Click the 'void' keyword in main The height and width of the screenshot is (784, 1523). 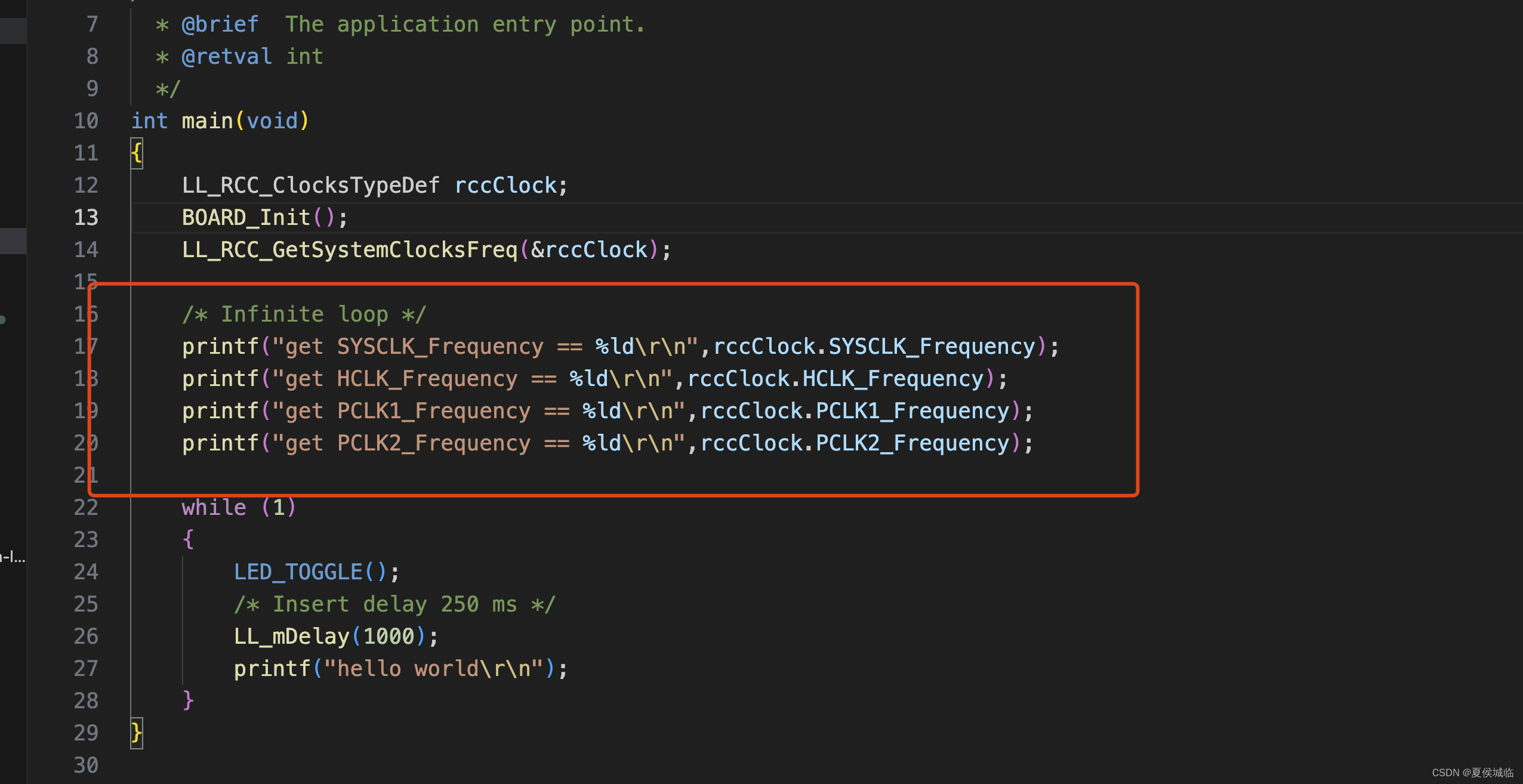(x=272, y=121)
